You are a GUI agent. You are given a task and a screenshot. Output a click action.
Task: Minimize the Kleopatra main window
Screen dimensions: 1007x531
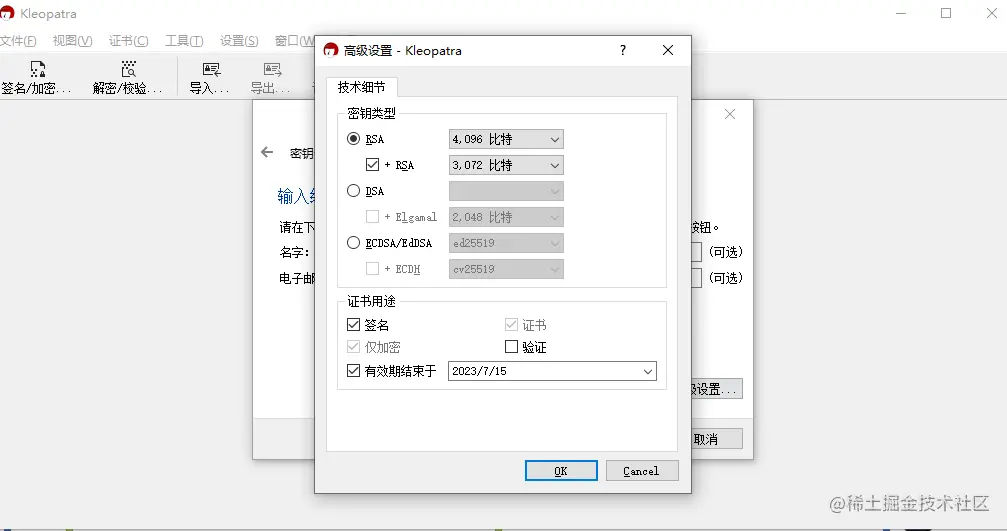click(901, 13)
